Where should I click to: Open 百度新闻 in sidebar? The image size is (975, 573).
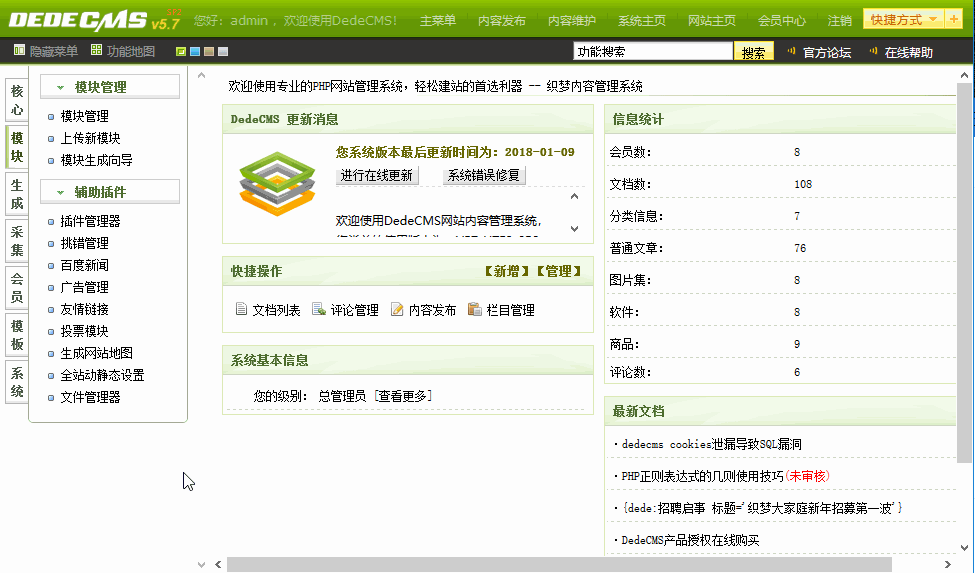[85, 265]
